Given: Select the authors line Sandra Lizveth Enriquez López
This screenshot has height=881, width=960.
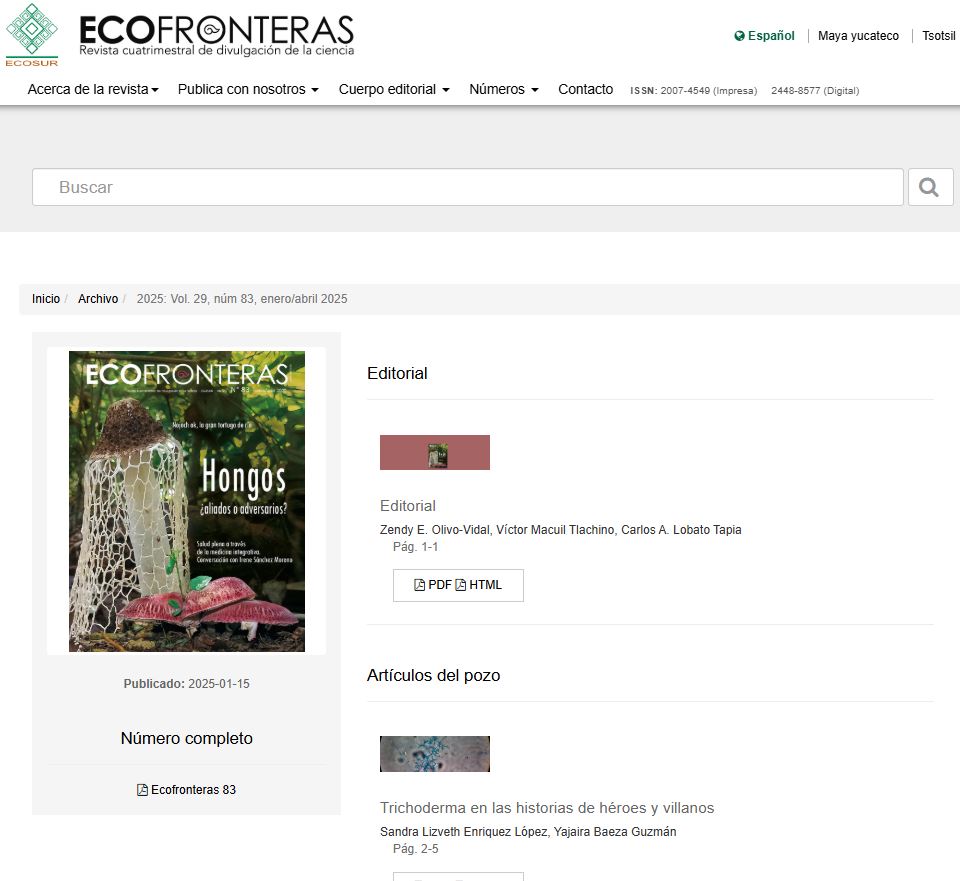Looking at the screenshot, I should click(528, 831).
